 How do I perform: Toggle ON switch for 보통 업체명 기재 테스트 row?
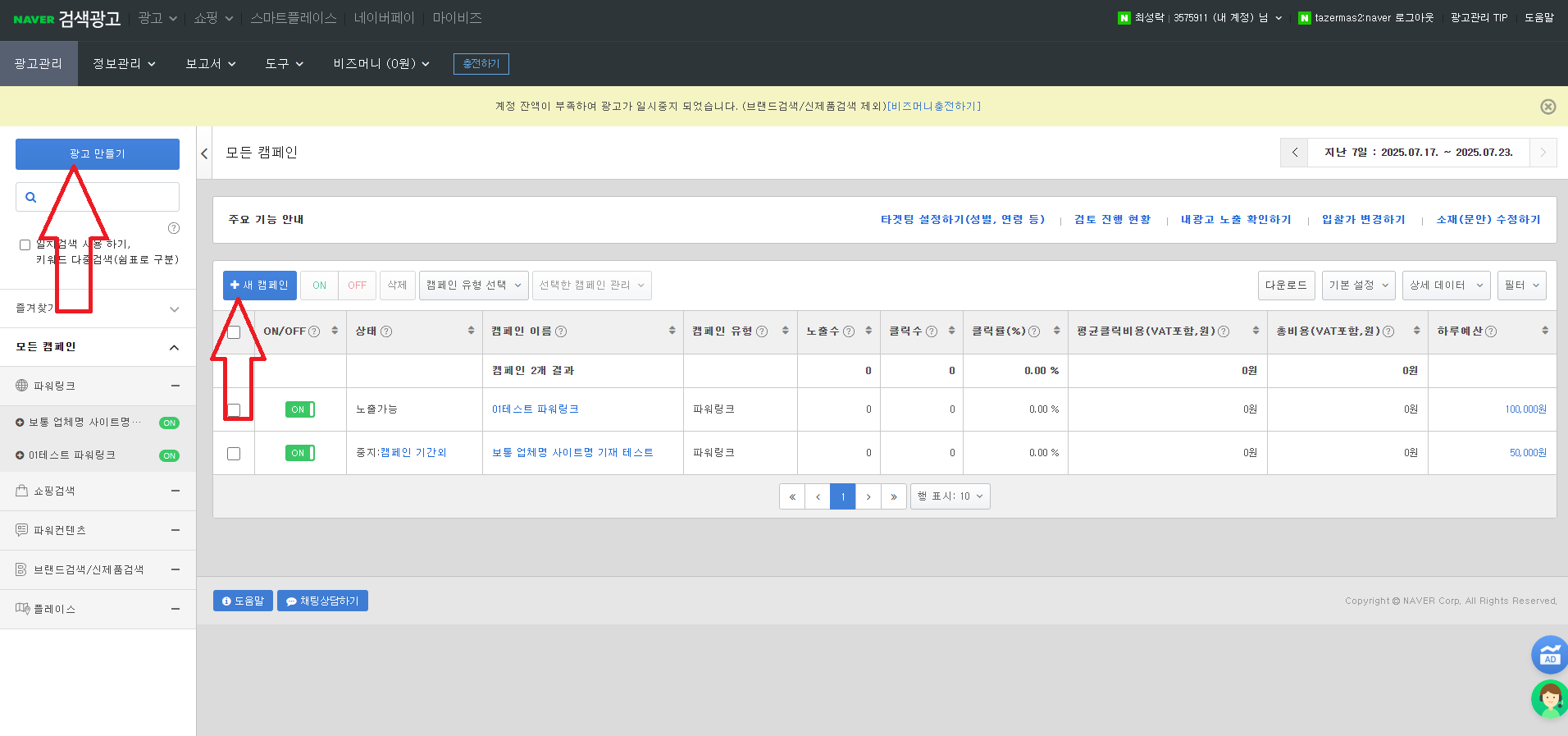300,453
